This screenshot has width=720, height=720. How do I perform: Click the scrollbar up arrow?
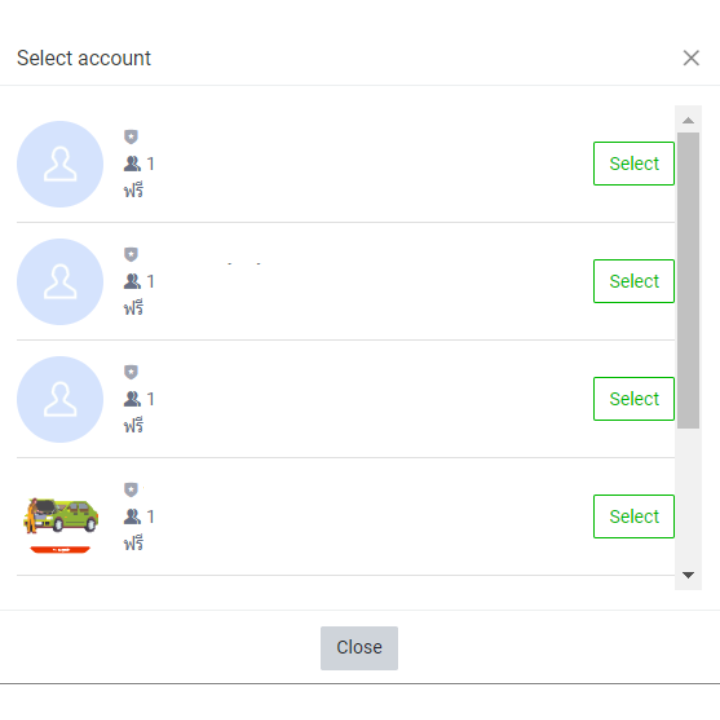(x=688, y=121)
